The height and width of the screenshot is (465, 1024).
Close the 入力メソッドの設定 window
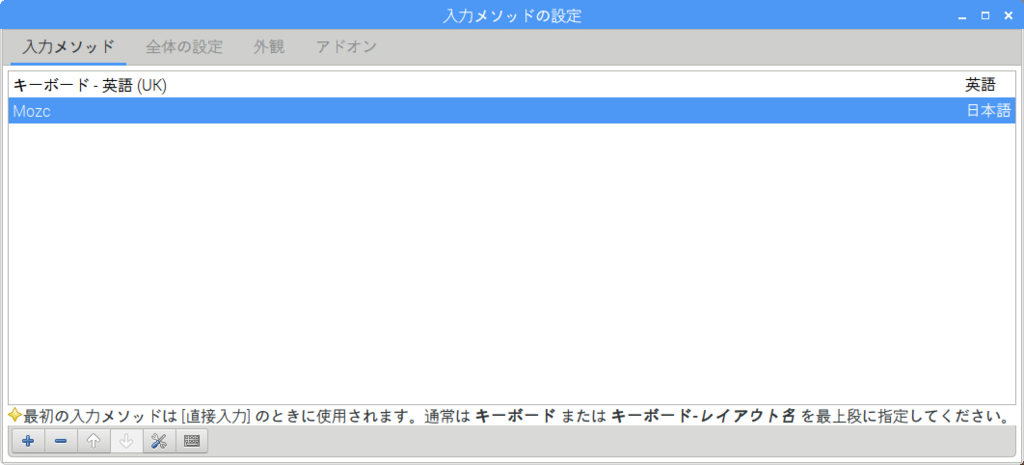coord(1008,16)
